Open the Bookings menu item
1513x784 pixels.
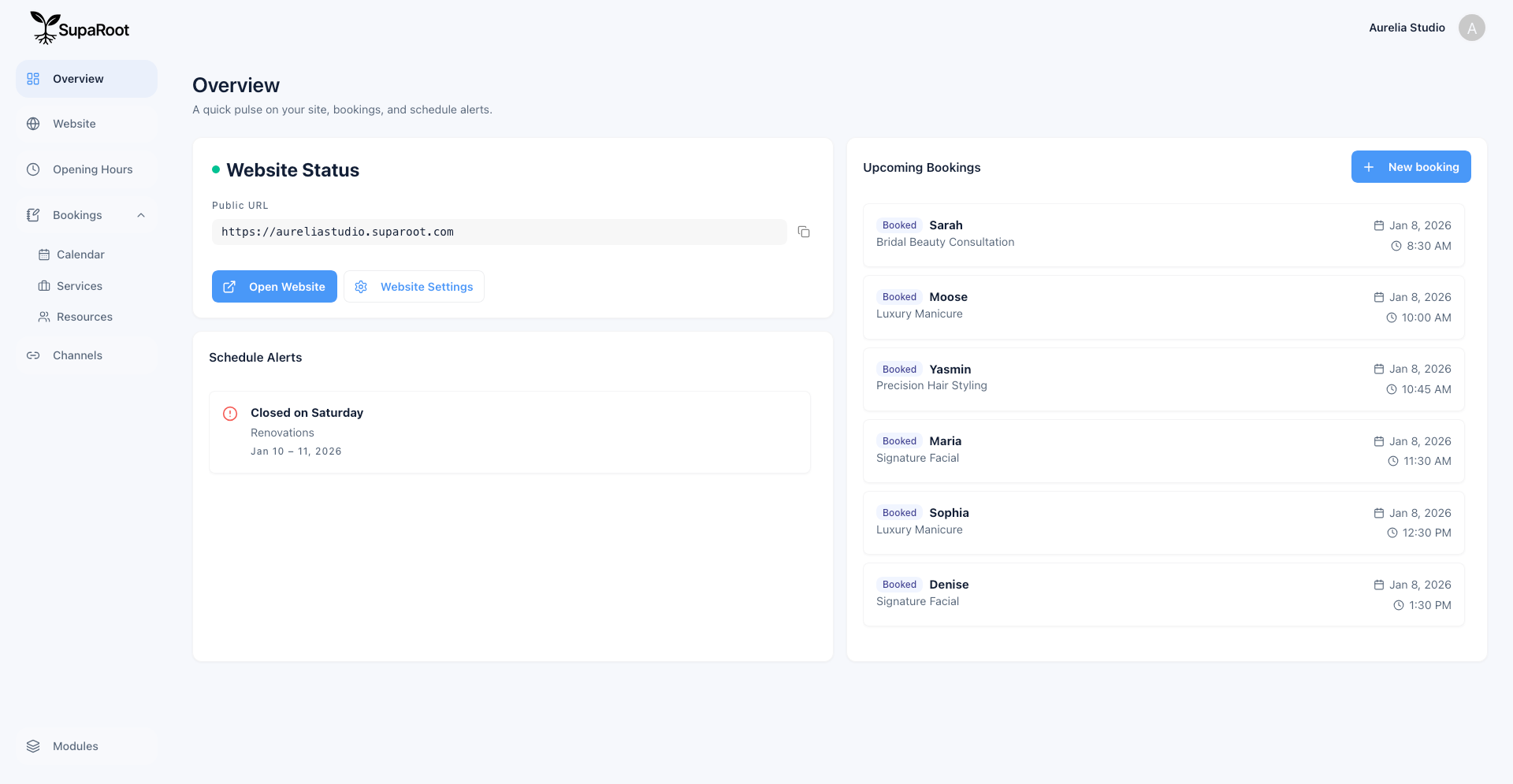[x=77, y=214]
